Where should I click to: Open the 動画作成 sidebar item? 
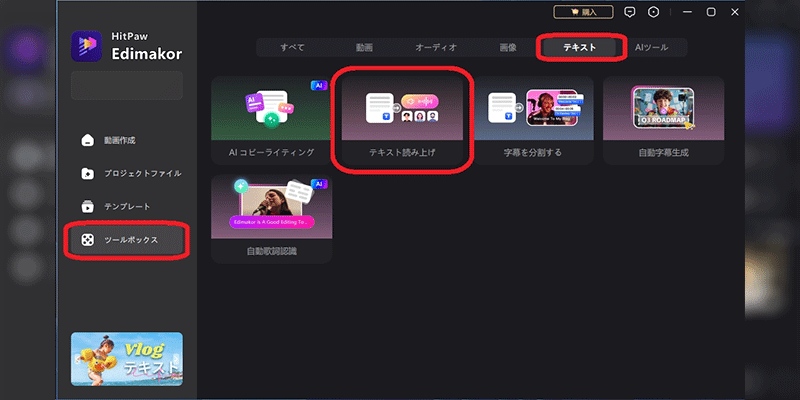click(127, 140)
